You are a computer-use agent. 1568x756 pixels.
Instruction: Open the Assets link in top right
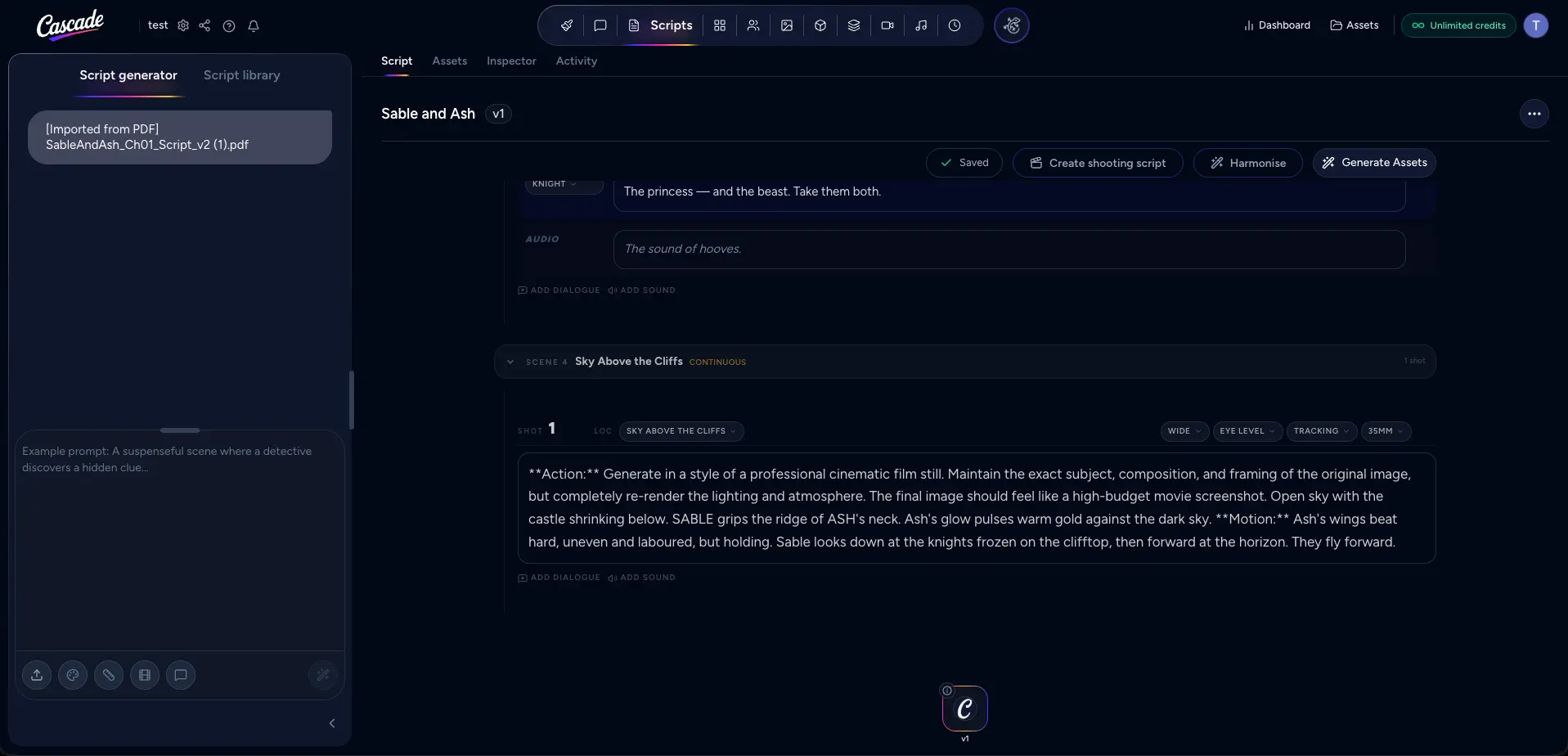tap(1355, 25)
